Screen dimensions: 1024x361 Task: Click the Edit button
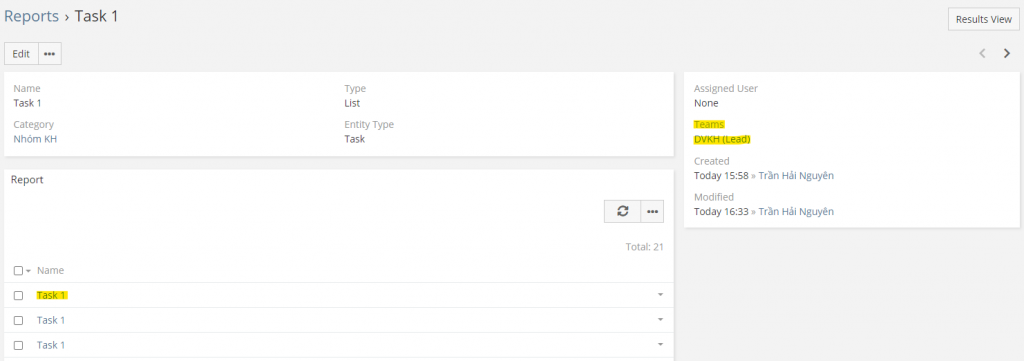click(21, 54)
